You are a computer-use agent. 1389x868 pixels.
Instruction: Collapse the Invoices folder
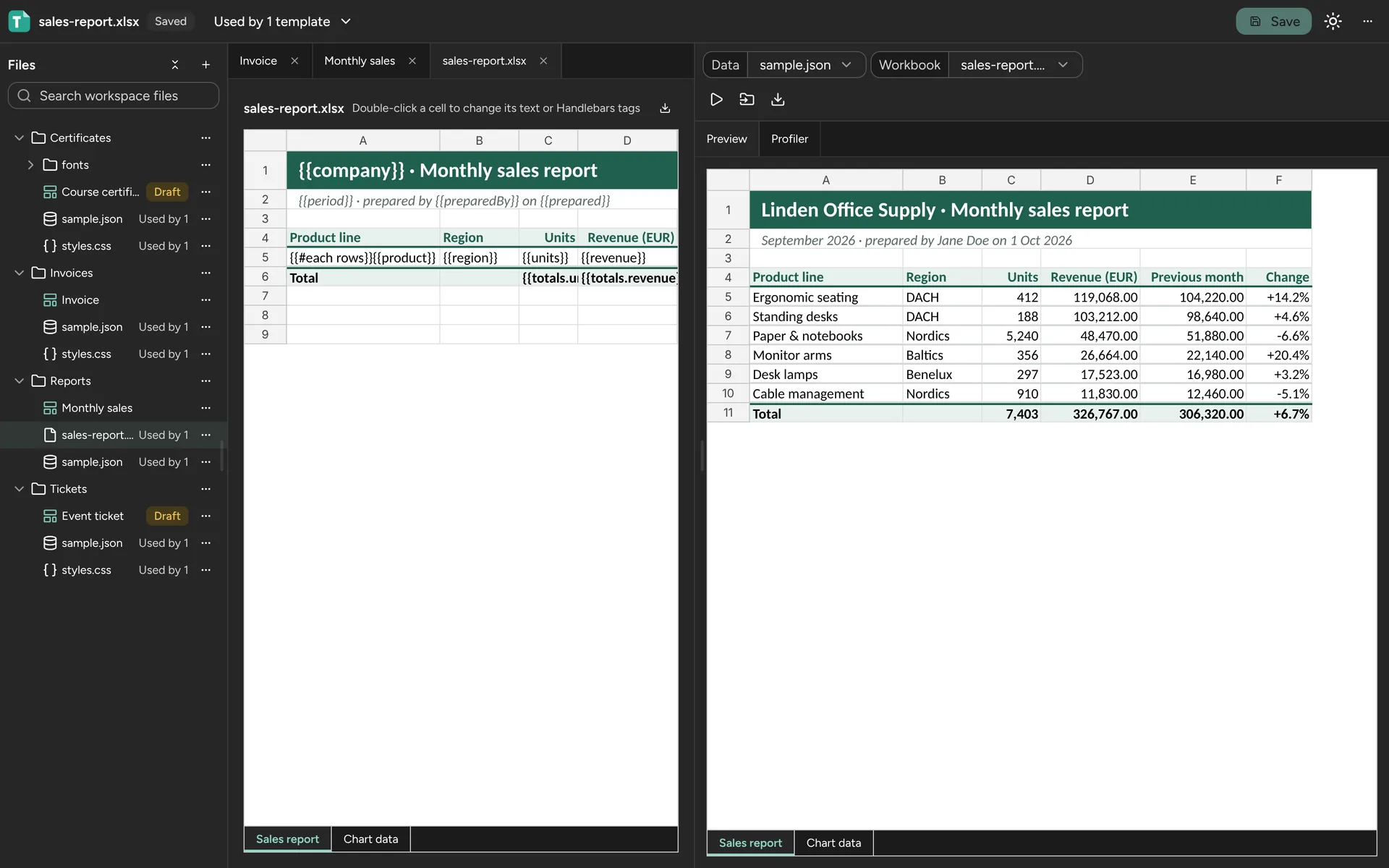tap(20, 273)
